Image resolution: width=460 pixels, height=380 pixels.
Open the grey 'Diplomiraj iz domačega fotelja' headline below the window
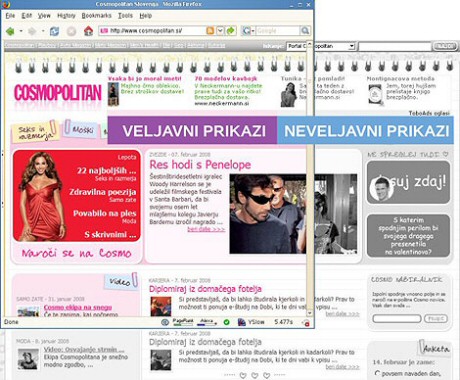tap(205, 342)
